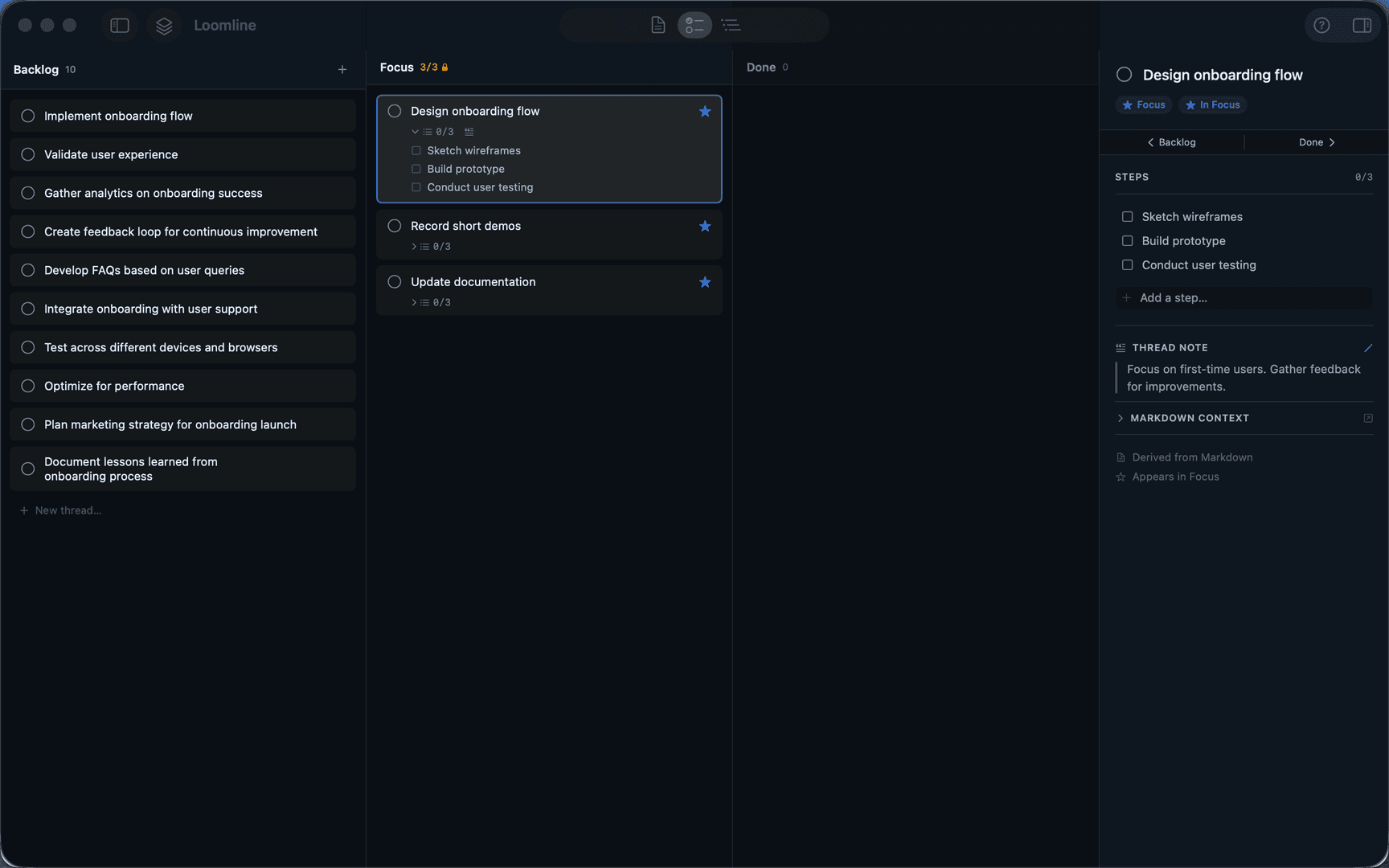Mark Conduct user testing as complete
The image size is (1389, 868).
[416, 186]
